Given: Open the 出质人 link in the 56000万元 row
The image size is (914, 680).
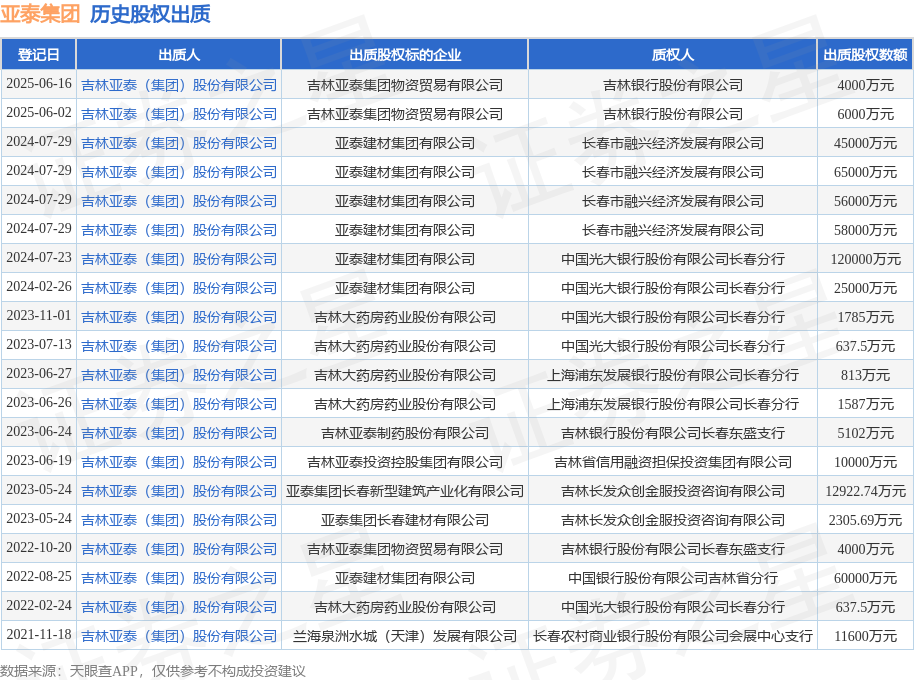Looking at the screenshot, I should tap(179, 201).
